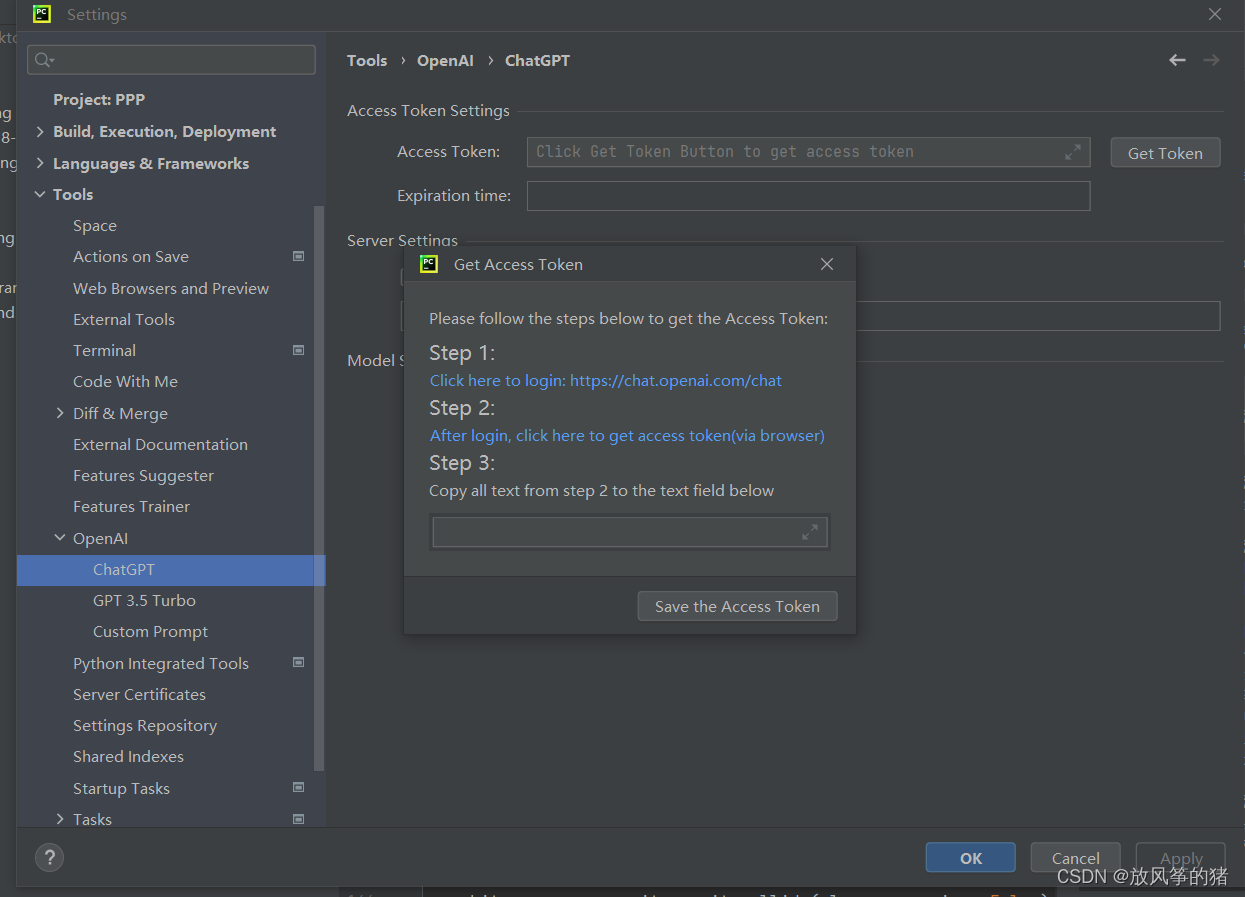Click project-level icon beside Python Integrated Tools
This screenshot has width=1245, height=897.
(298, 662)
